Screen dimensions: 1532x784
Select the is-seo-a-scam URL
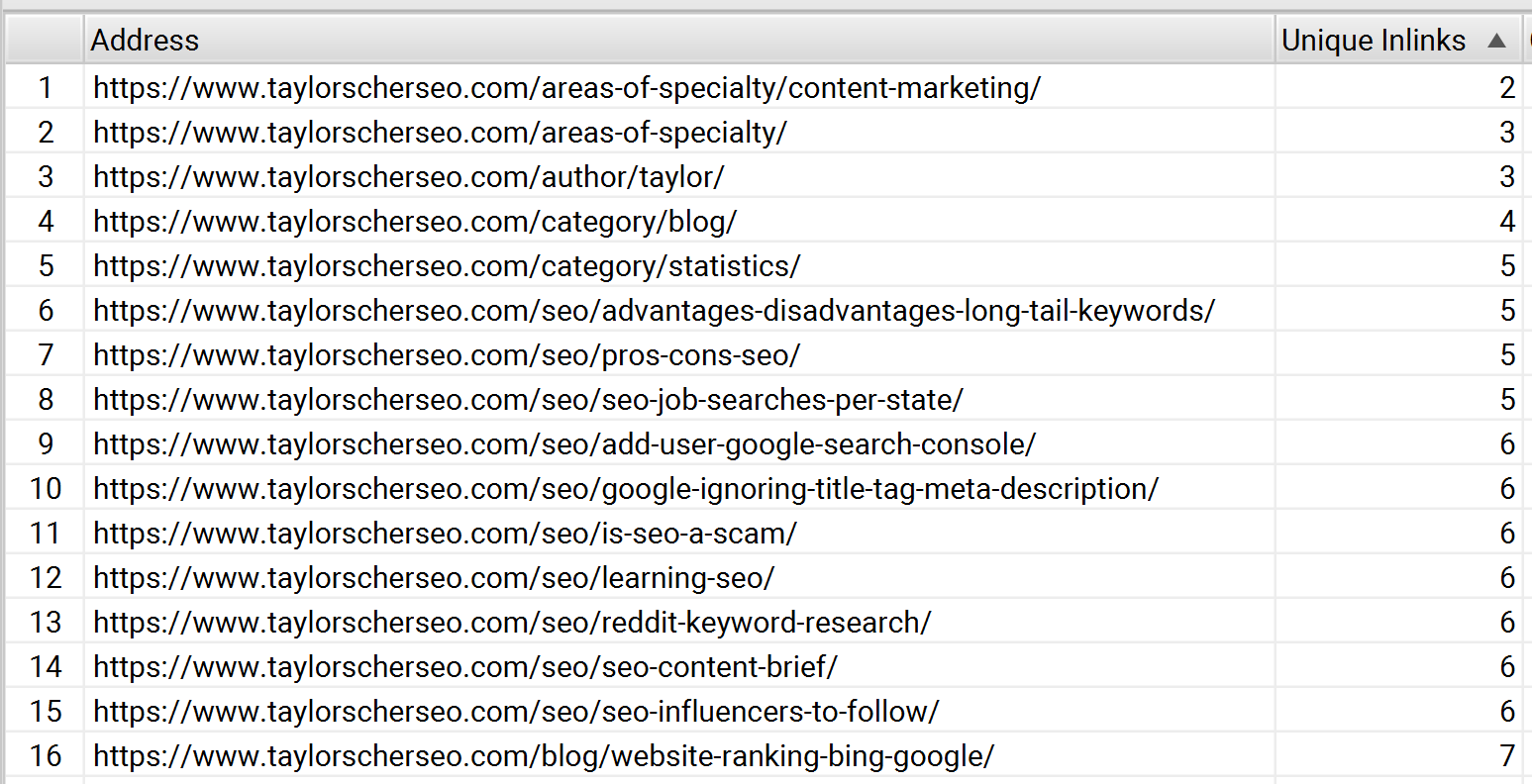(446, 533)
